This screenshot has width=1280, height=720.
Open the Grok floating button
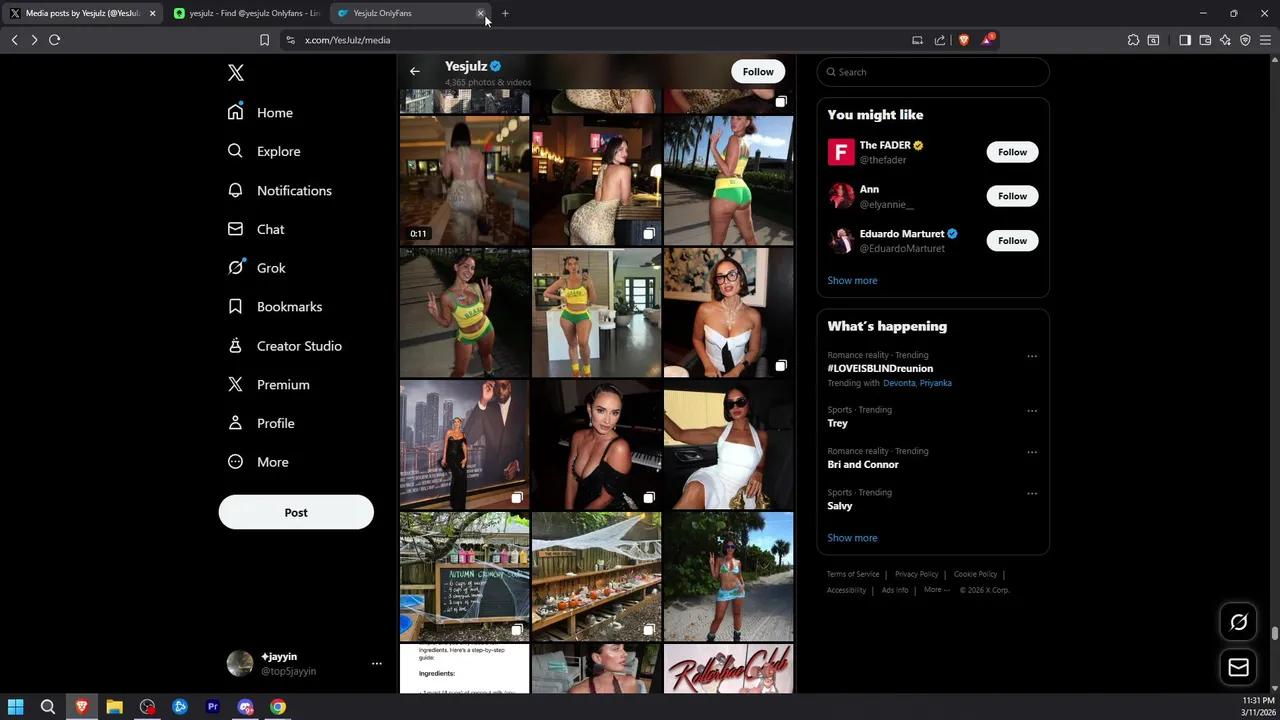click(x=1238, y=622)
